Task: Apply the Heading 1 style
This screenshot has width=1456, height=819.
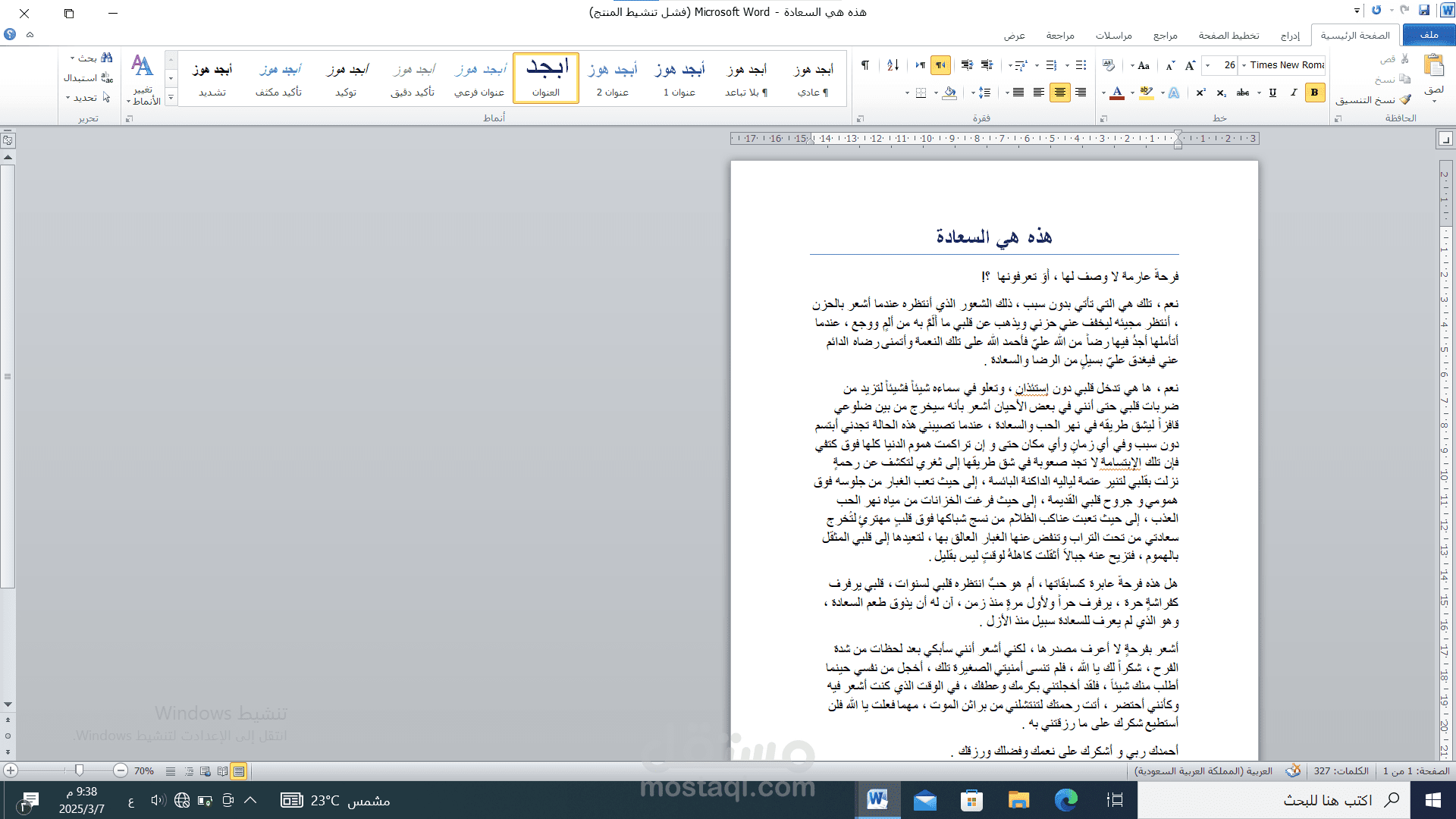Action: 679,78
